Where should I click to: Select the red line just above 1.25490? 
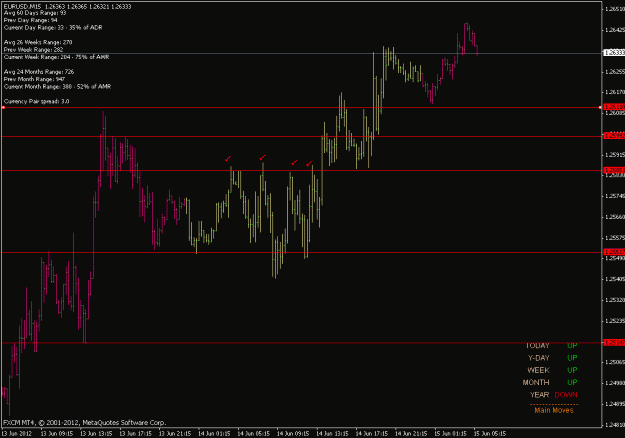301,252
